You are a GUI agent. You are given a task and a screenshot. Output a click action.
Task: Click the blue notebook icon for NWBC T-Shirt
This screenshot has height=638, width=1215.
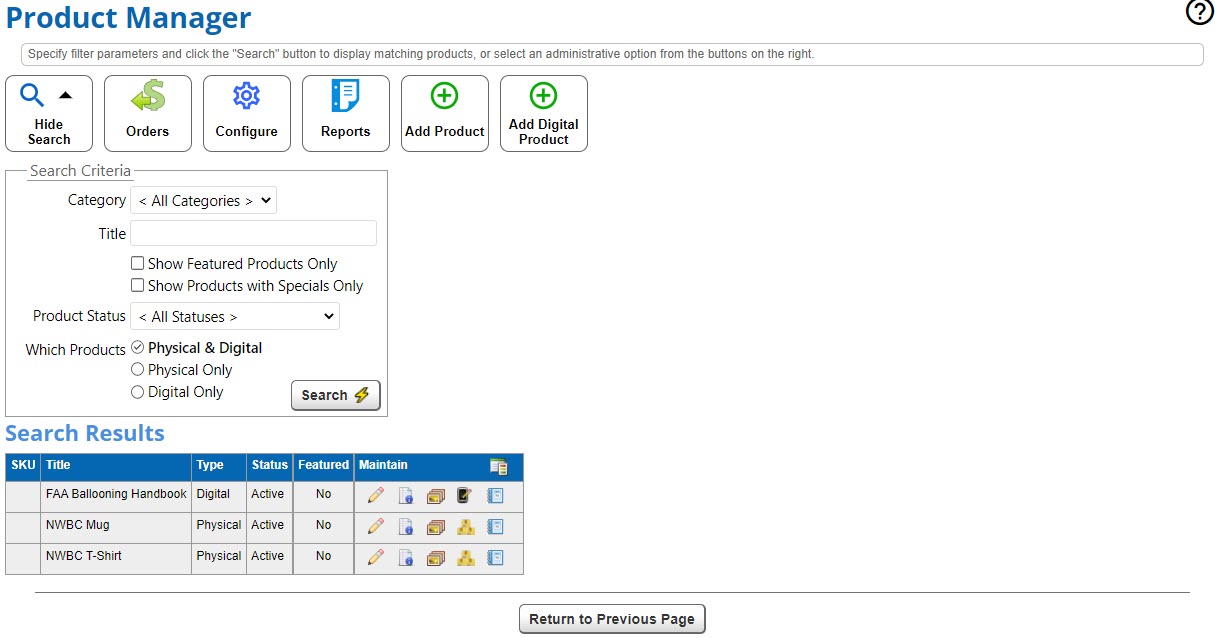click(495, 557)
